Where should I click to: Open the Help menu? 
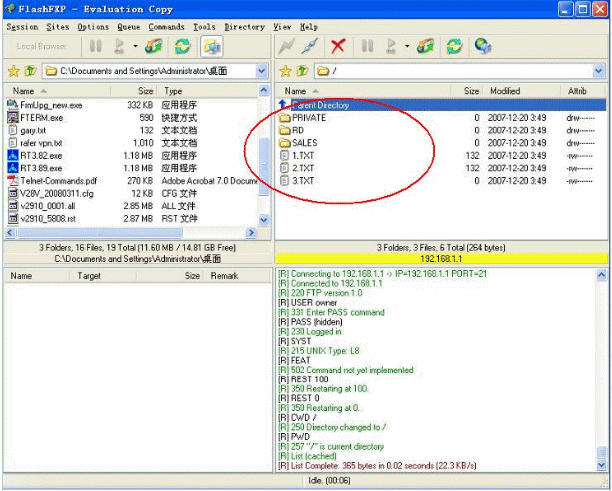[308, 27]
